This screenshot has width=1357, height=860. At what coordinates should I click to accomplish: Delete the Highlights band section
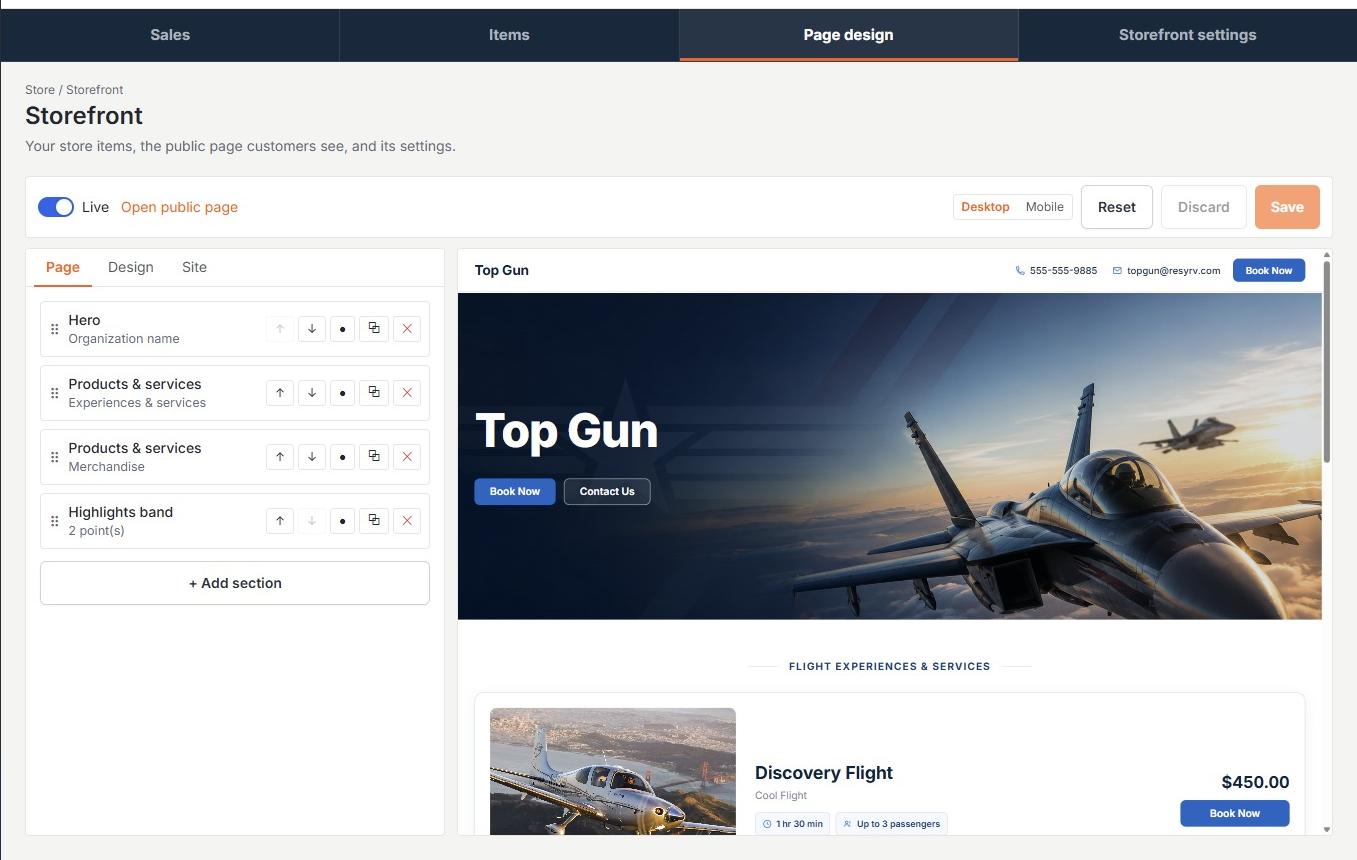pyautogui.click(x=407, y=521)
